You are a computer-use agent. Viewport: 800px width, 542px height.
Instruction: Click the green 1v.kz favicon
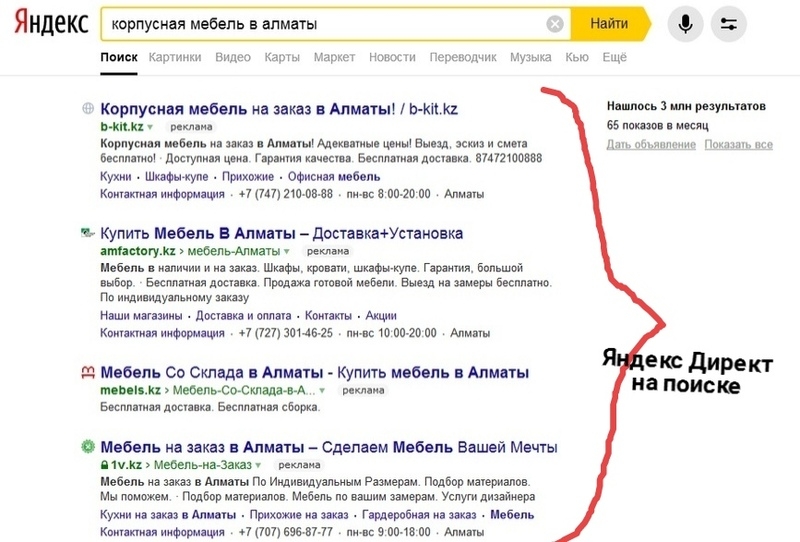coord(88,447)
